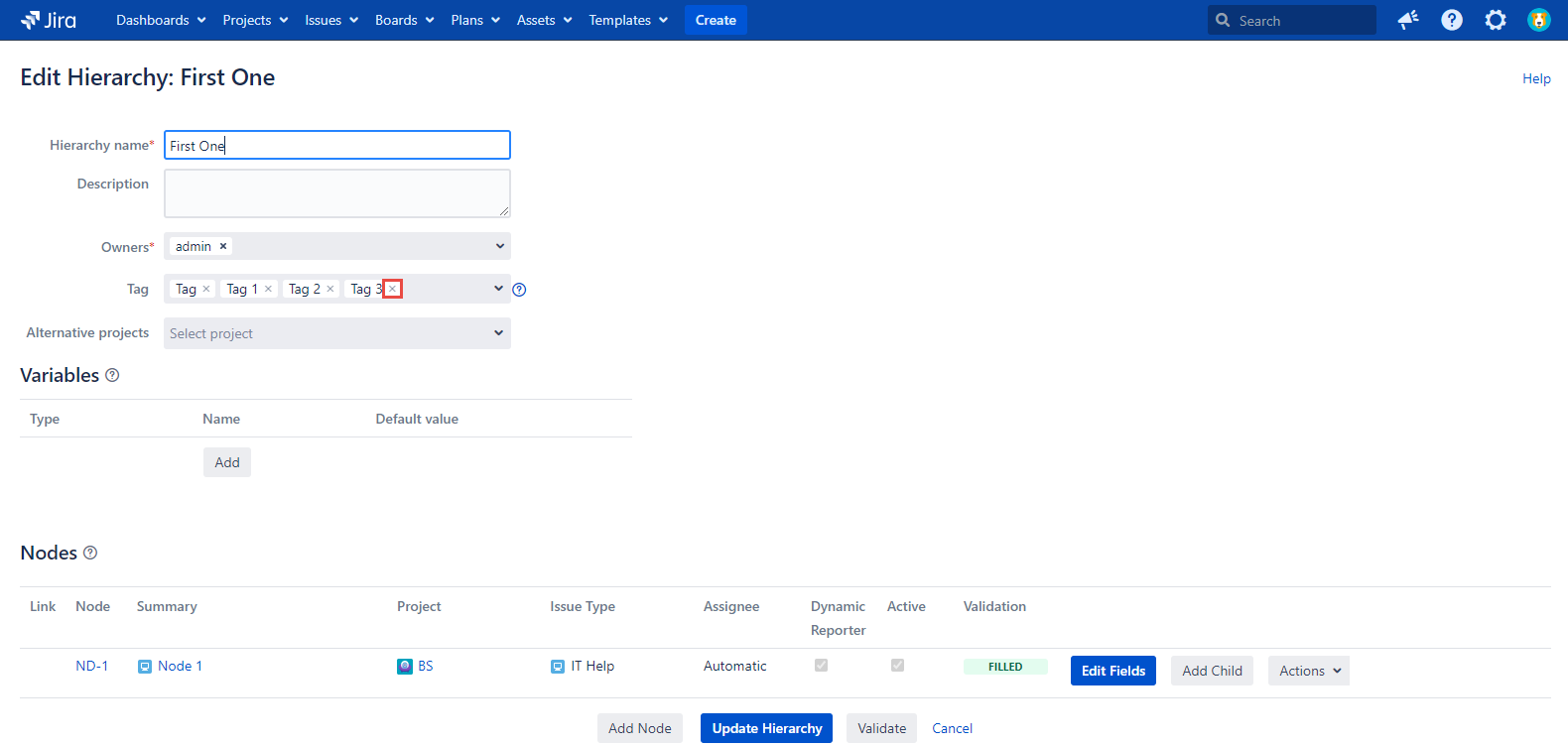Click the help icon beside Variables heading
The height and width of the screenshot is (746, 1568).
tap(112, 375)
